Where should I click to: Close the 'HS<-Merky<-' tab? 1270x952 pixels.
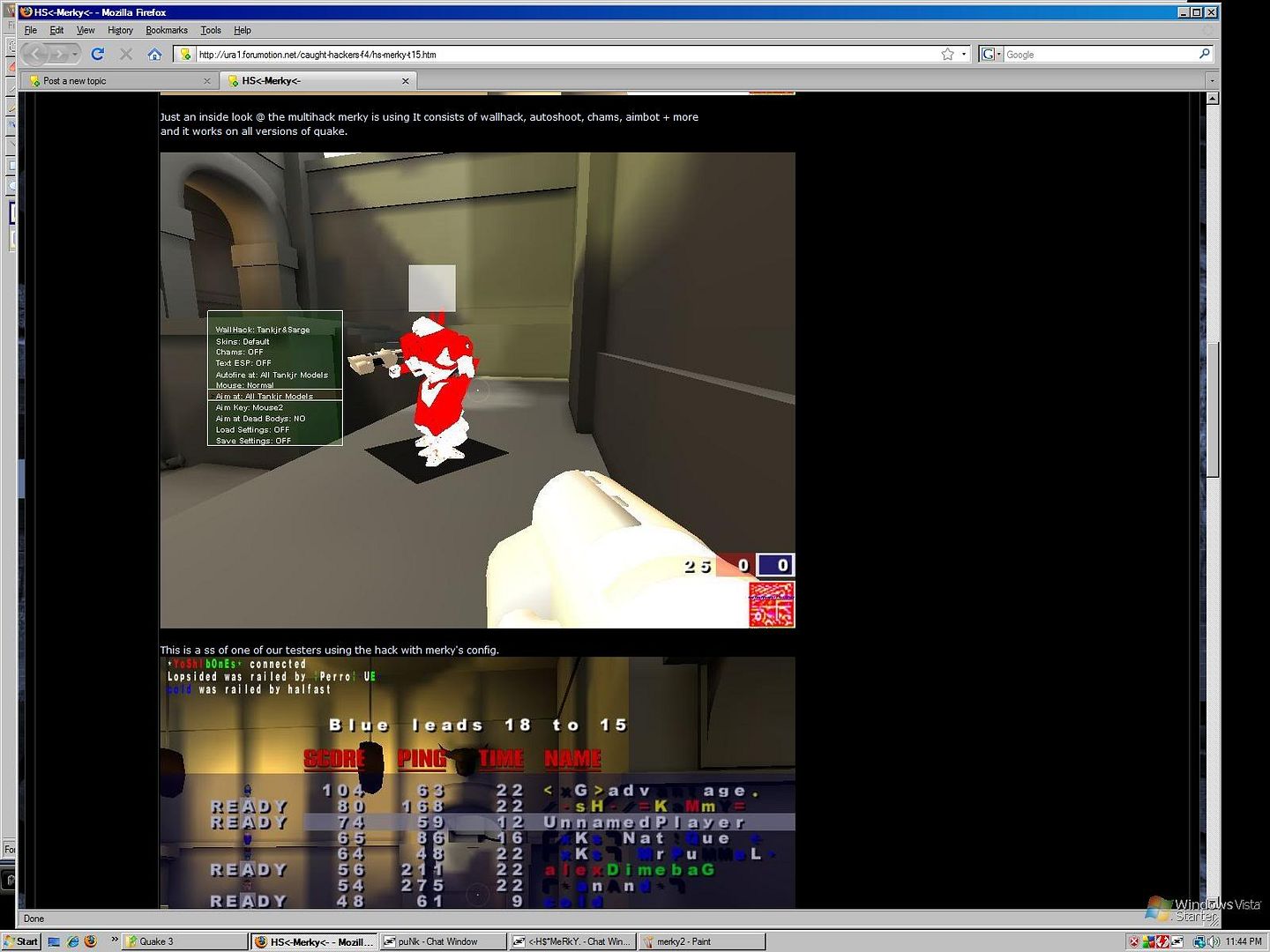click(406, 81)
